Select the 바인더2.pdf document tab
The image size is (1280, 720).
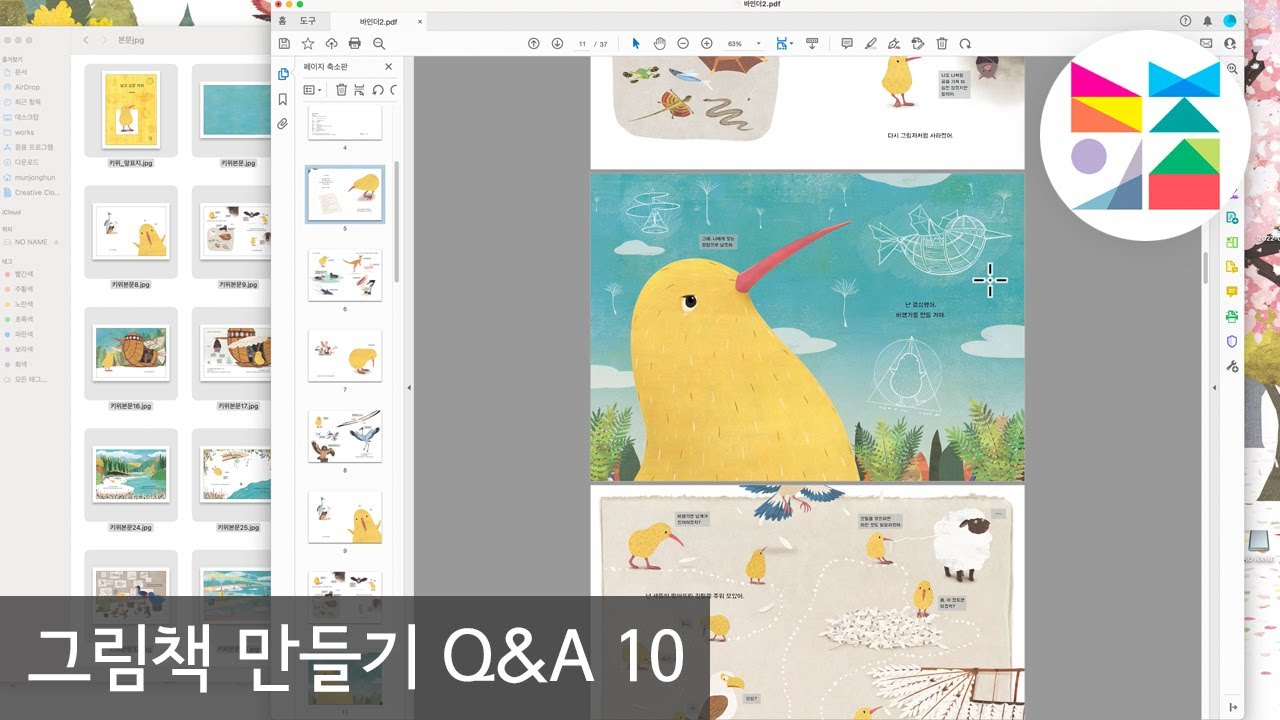coord(378,20)
